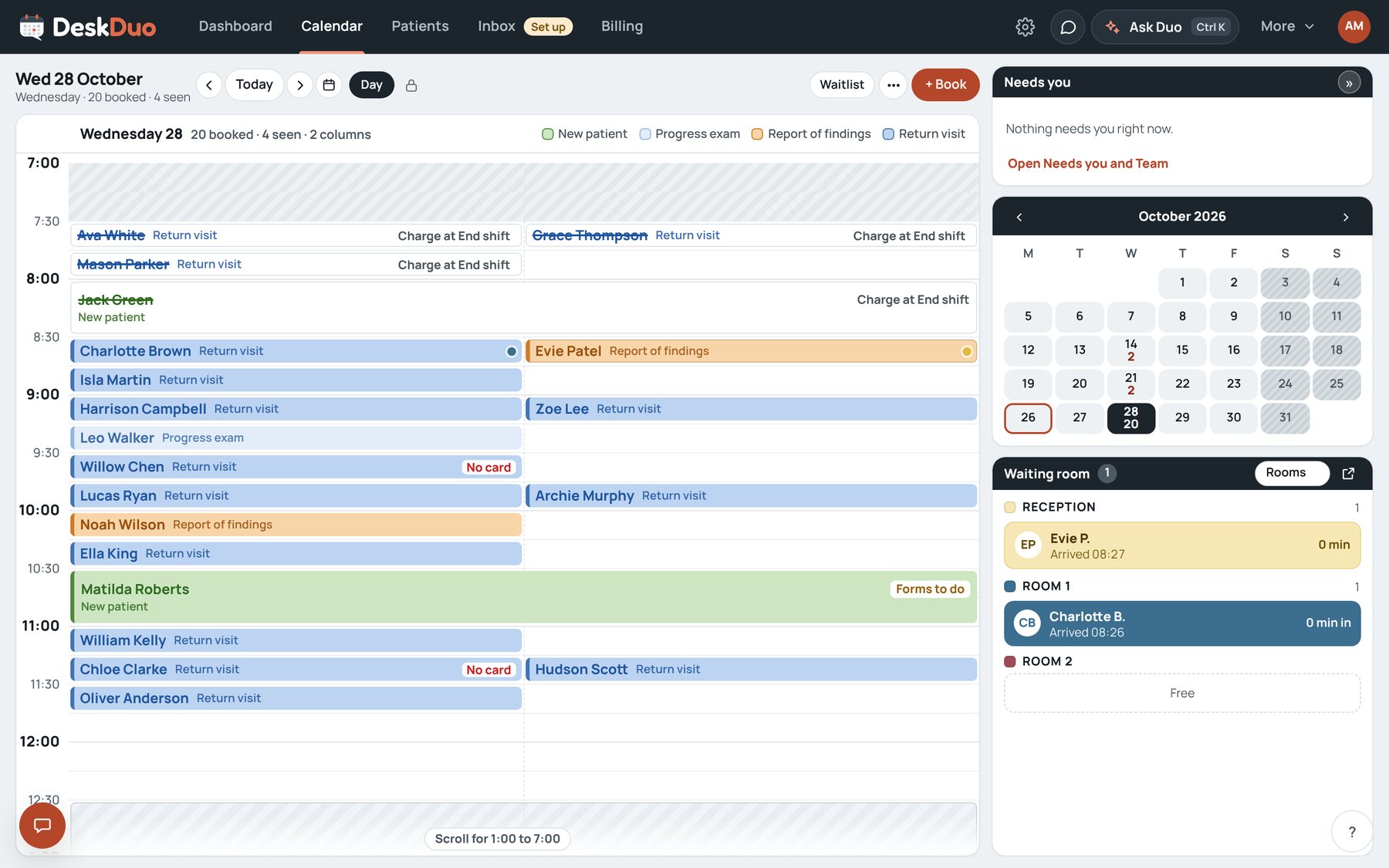Toggle Report of findings legend filter

811,134
